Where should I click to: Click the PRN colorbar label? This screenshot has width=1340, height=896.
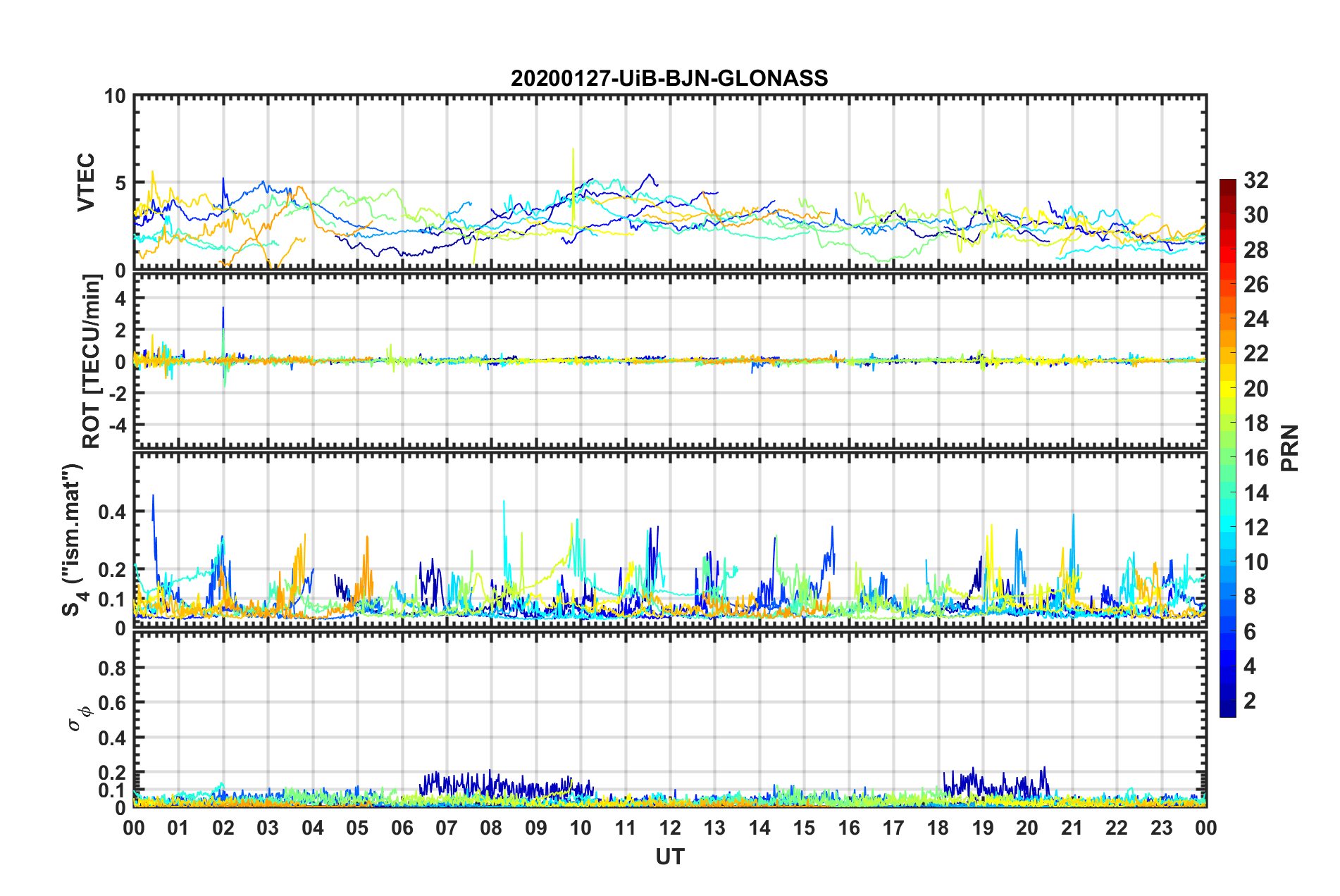pos(1290,448)
